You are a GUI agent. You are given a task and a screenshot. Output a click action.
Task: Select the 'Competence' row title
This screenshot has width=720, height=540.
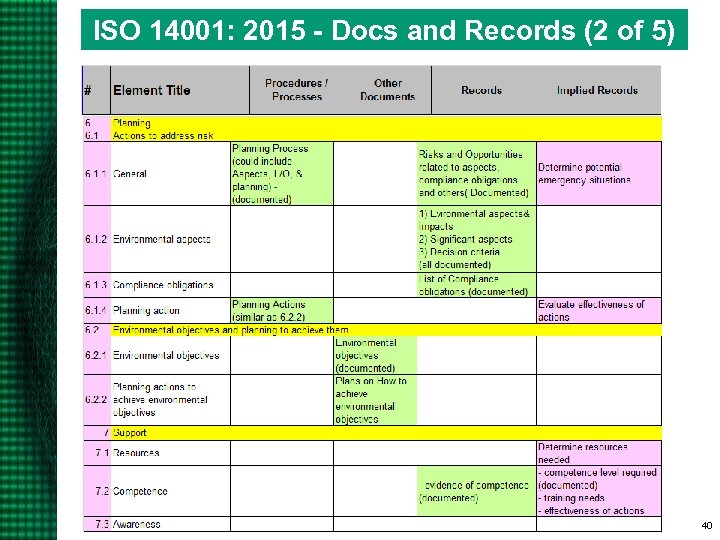[x=140, y=491]
